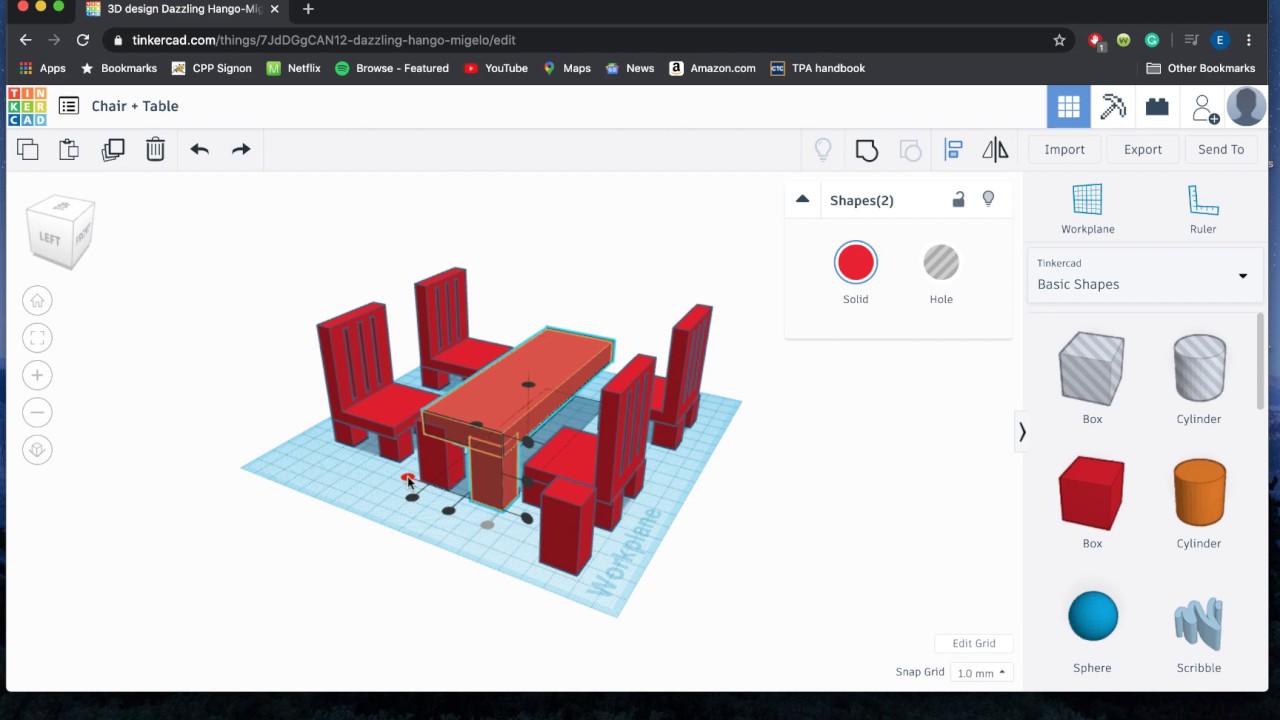Delete selection with trash icon
The height and width of the screenshot is (720, 1280).
click(155, 150)
